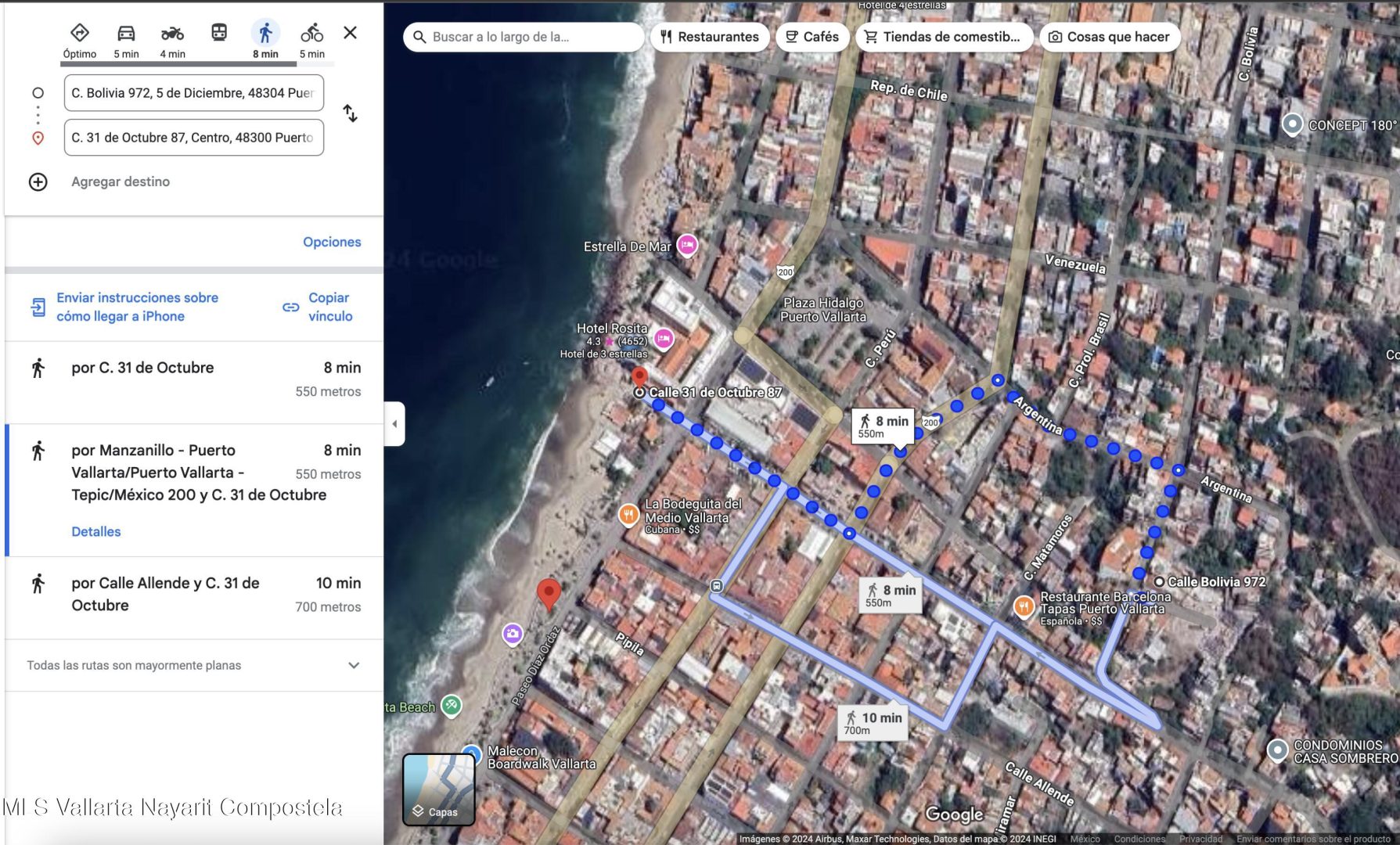Image resolution: width=1400 pixels, height=845 pixels.
Task: Choose the Óptimo best travel mode
Action: click(x=80, y=34)
